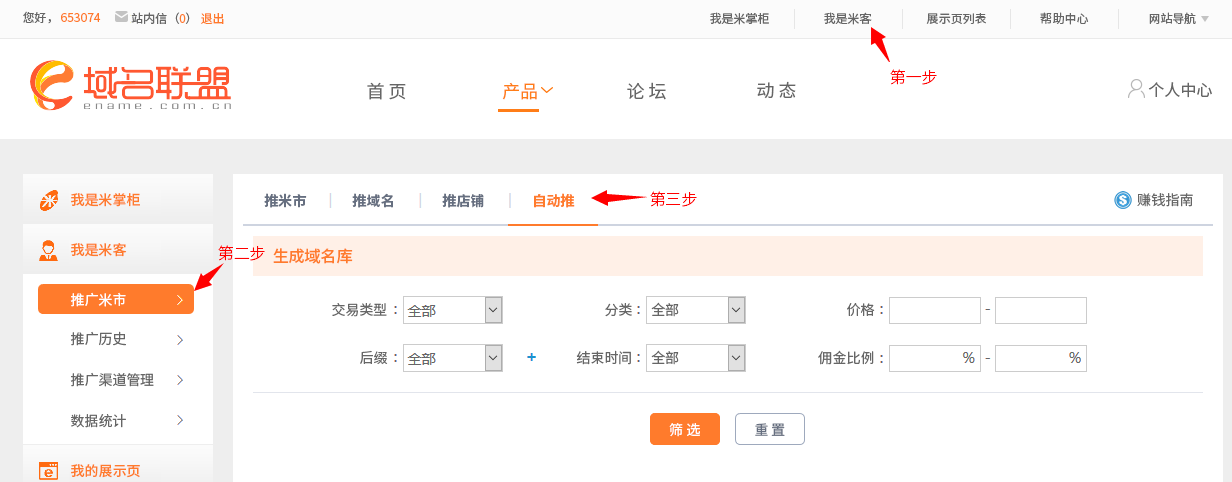Click the orange 筛选 button
1232x482 pixels.
[685, 429]
